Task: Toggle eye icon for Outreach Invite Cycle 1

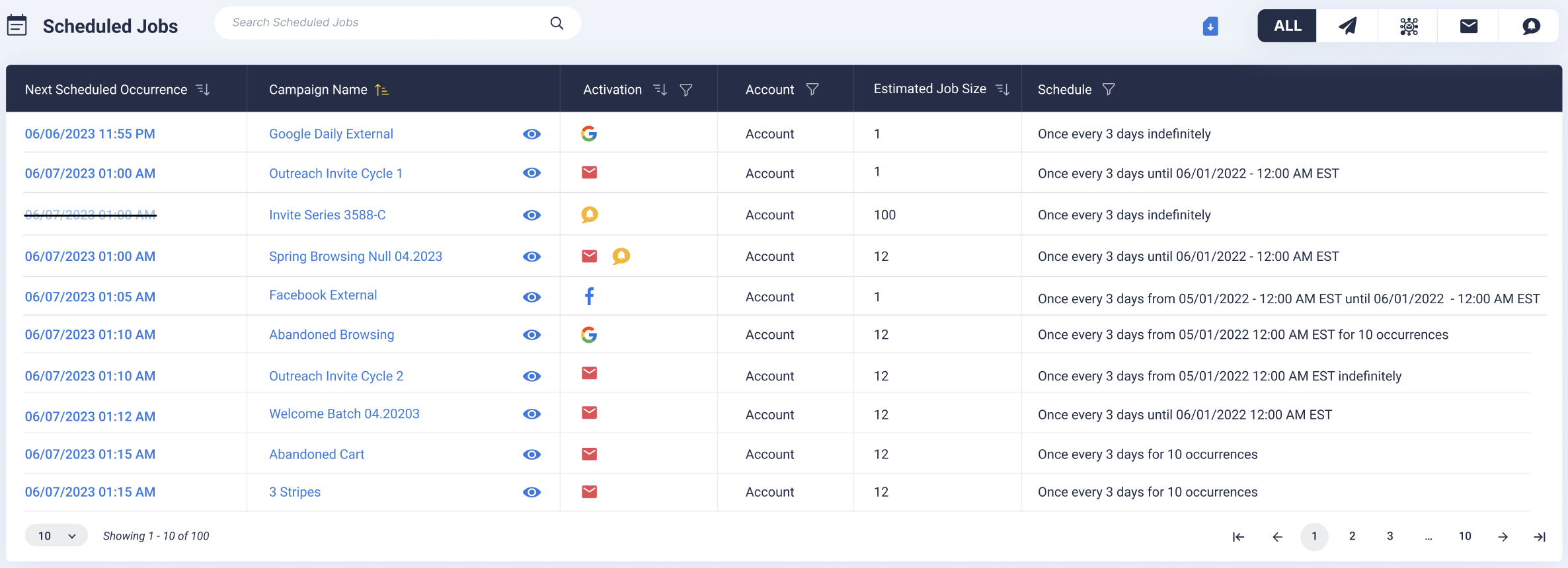Action: [x=531, y=173]
